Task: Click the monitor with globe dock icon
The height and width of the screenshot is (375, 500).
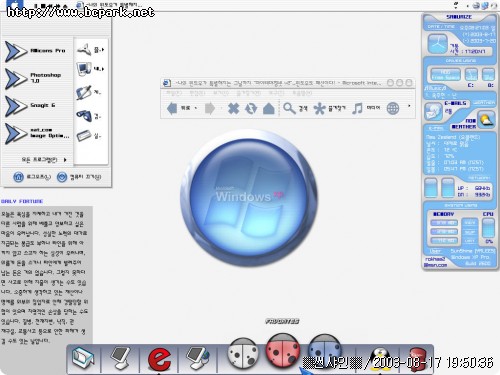Action: 197,358
